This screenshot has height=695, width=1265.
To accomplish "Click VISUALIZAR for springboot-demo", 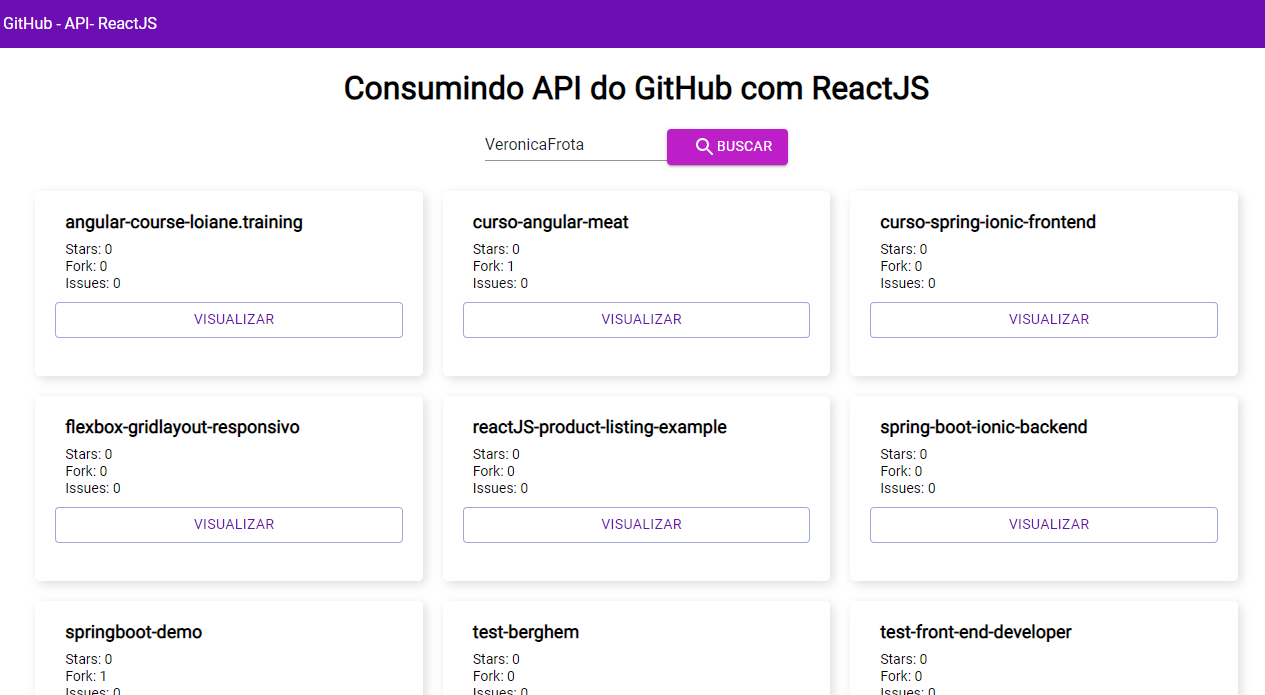I will pos(228,690).
